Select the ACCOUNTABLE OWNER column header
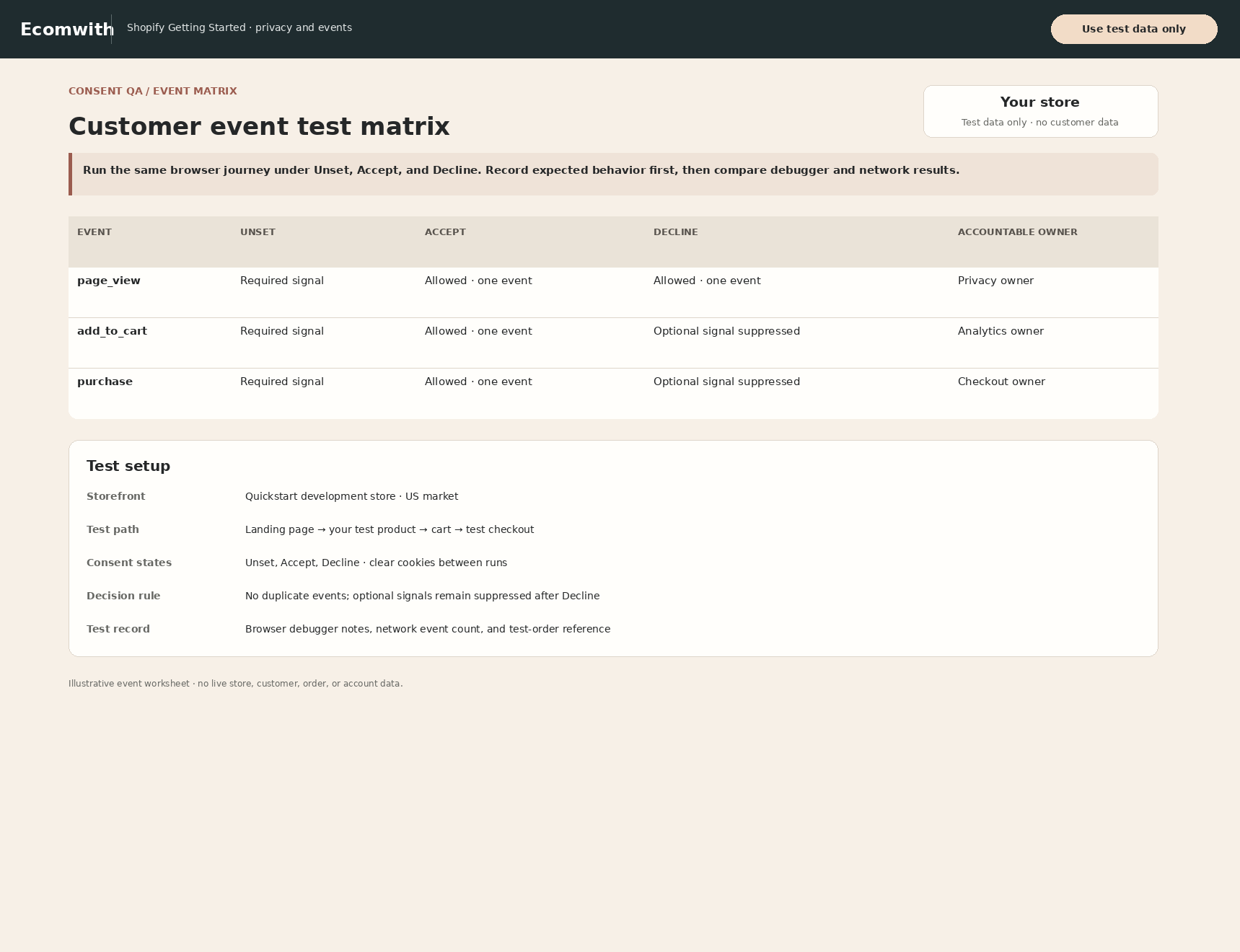Image resolution: width=1240 pixels, height=952 pixels. [1018, 232]
